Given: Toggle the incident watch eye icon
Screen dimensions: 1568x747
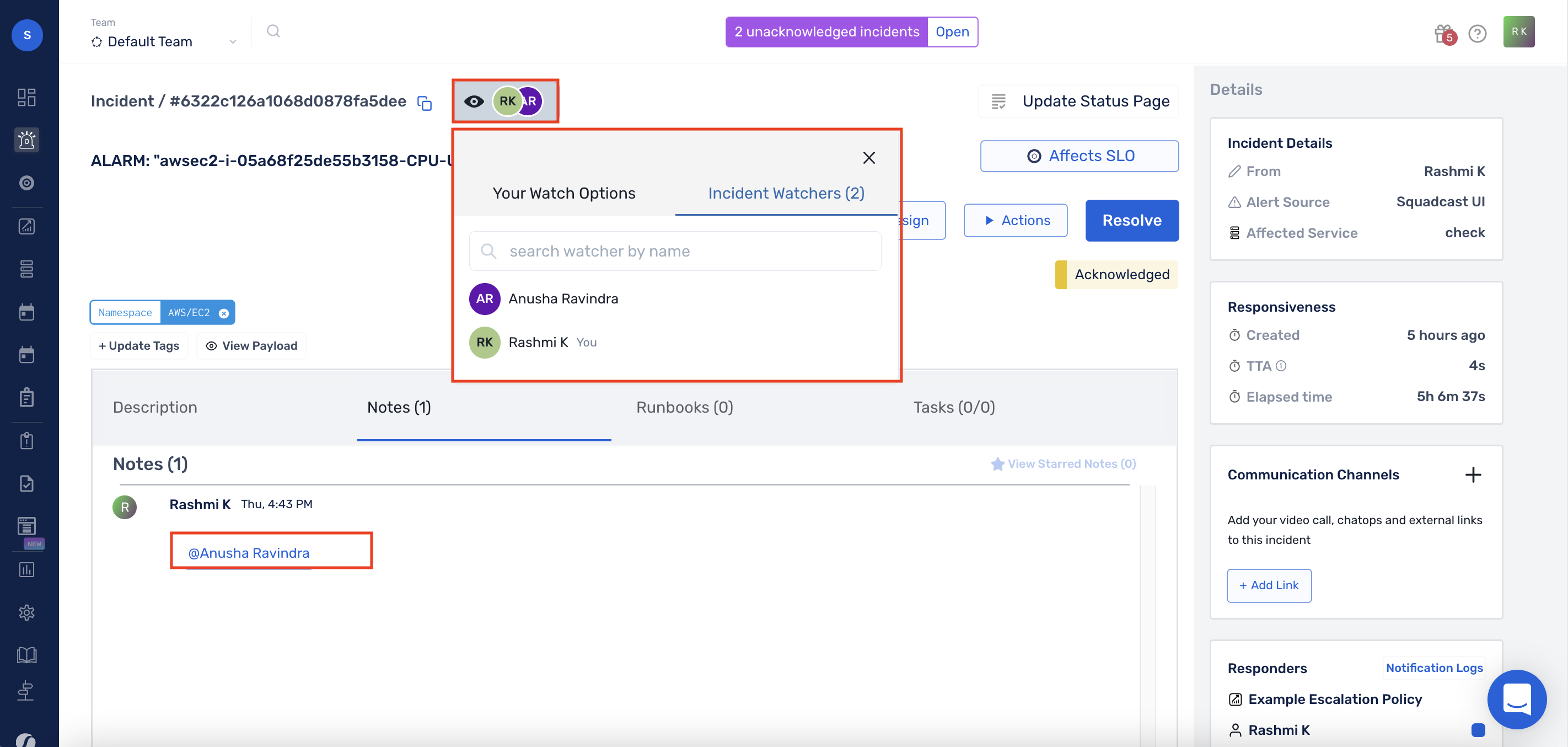Looking at the screenshot, I should 474,101.
